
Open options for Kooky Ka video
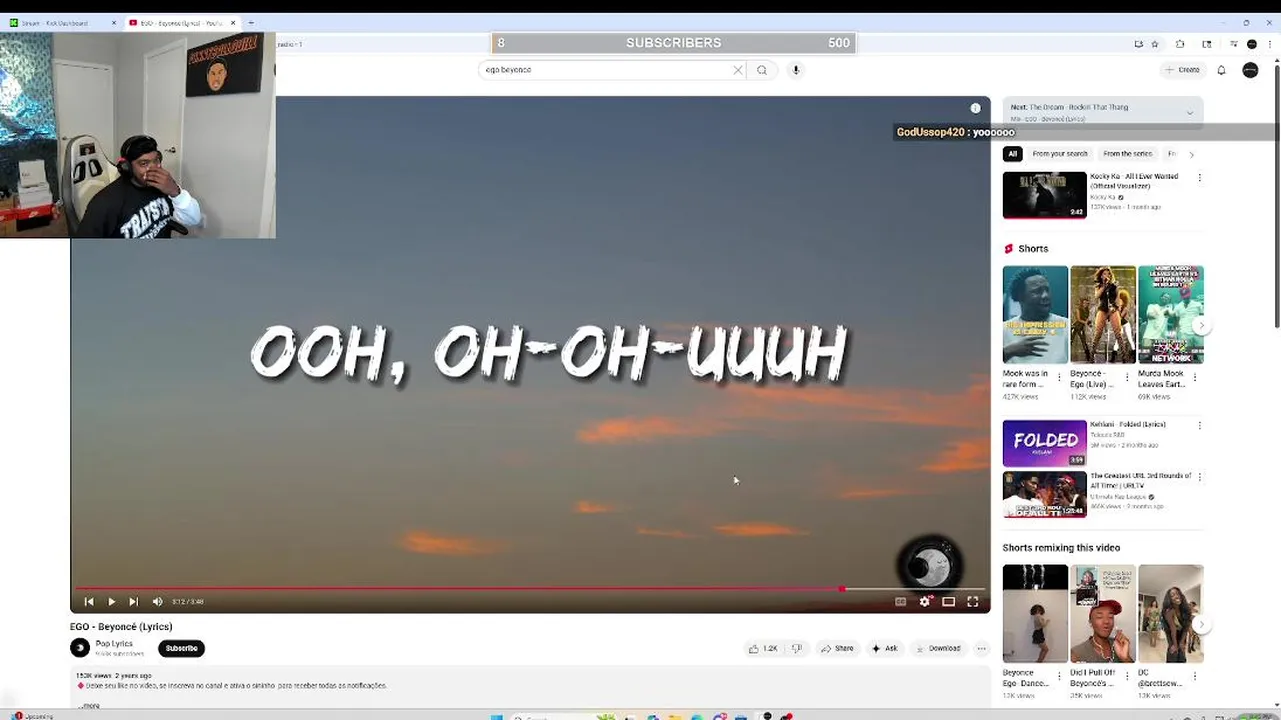click(1199, 178)
